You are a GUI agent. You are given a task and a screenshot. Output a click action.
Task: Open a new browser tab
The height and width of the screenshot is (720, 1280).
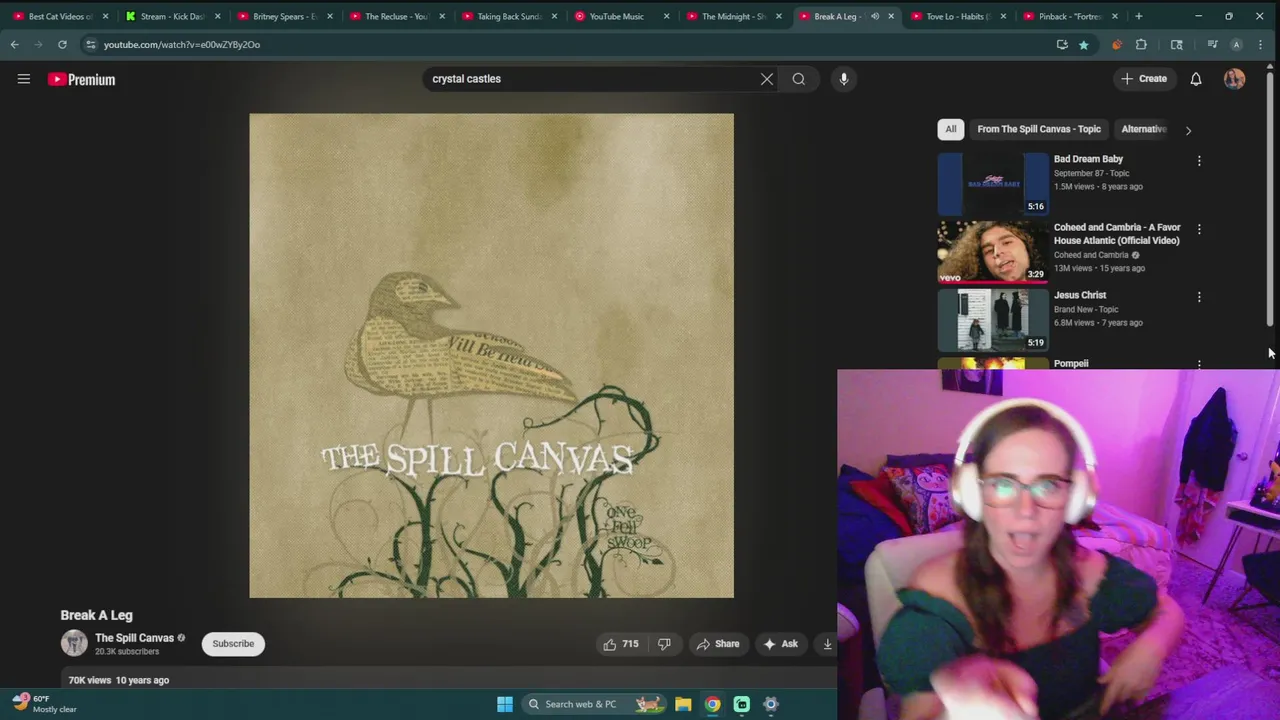coord(1138,16)
